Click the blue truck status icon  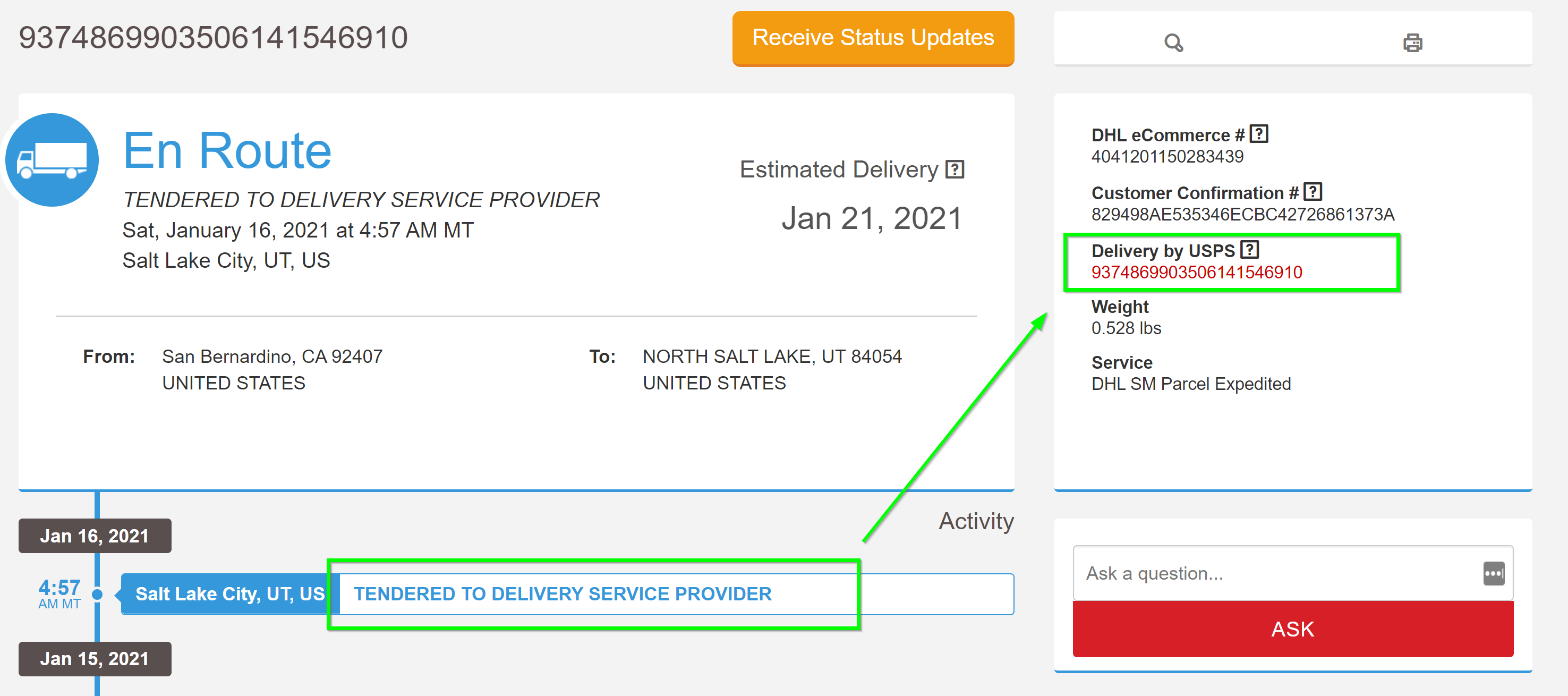(53, 159)
